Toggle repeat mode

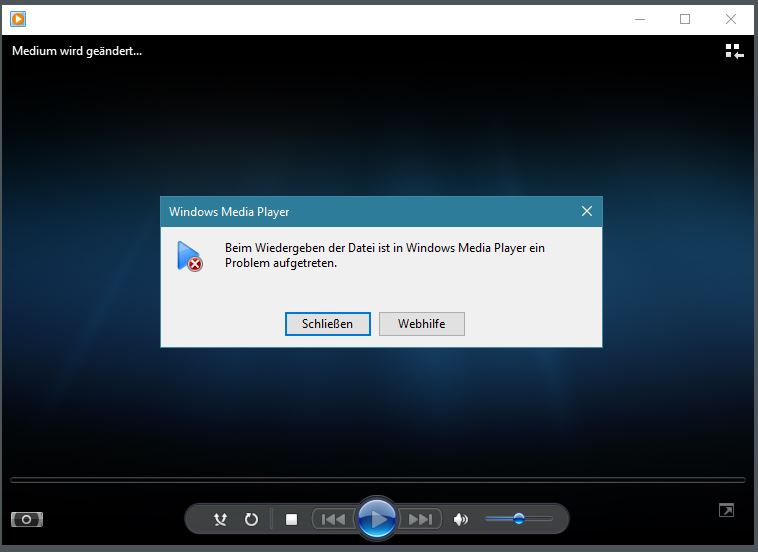point(251,520)
